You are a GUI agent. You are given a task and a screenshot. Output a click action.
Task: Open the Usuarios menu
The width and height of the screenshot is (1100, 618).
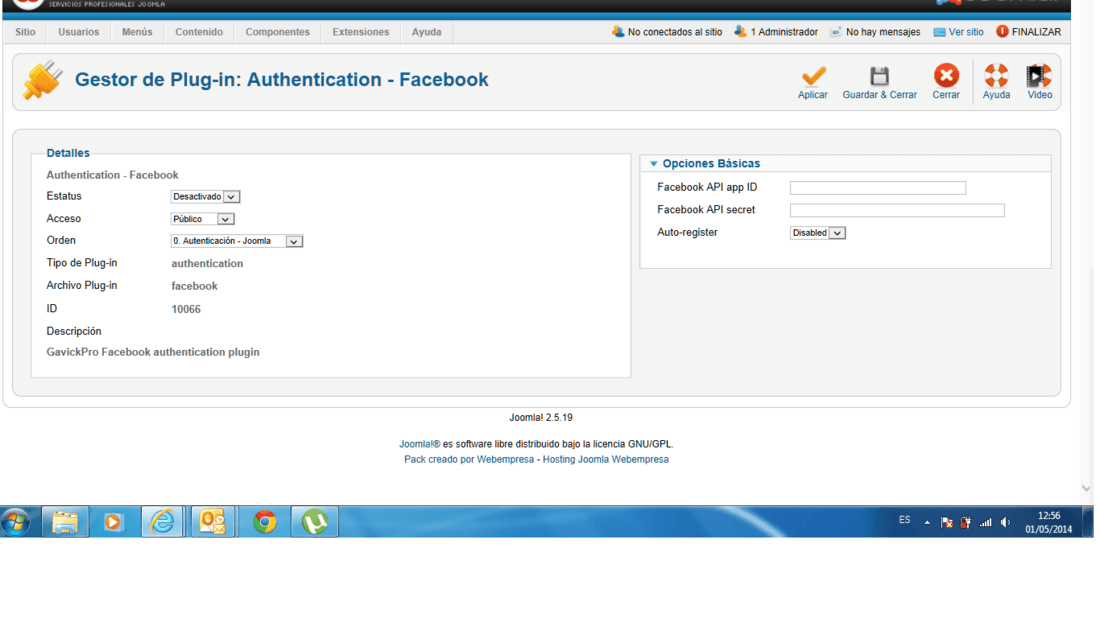pos(79,32)
